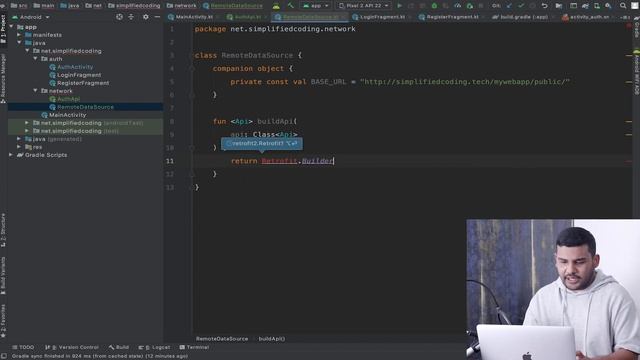Collapse the auth package arrow
Image resolution: width=640 pixels, height=360 pixels.
coord(35,59)
